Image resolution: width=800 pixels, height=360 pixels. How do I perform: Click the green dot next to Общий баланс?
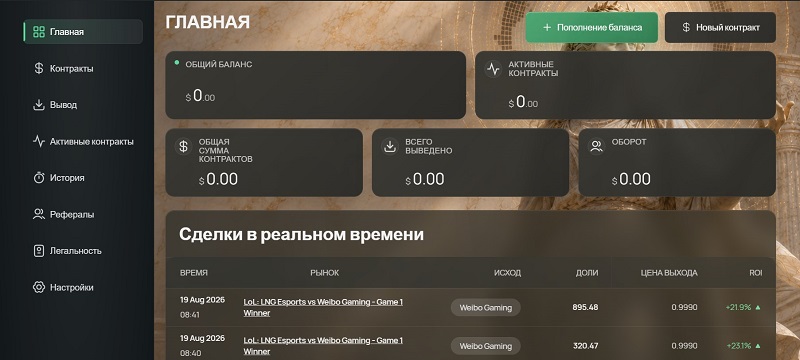[177, 63]
